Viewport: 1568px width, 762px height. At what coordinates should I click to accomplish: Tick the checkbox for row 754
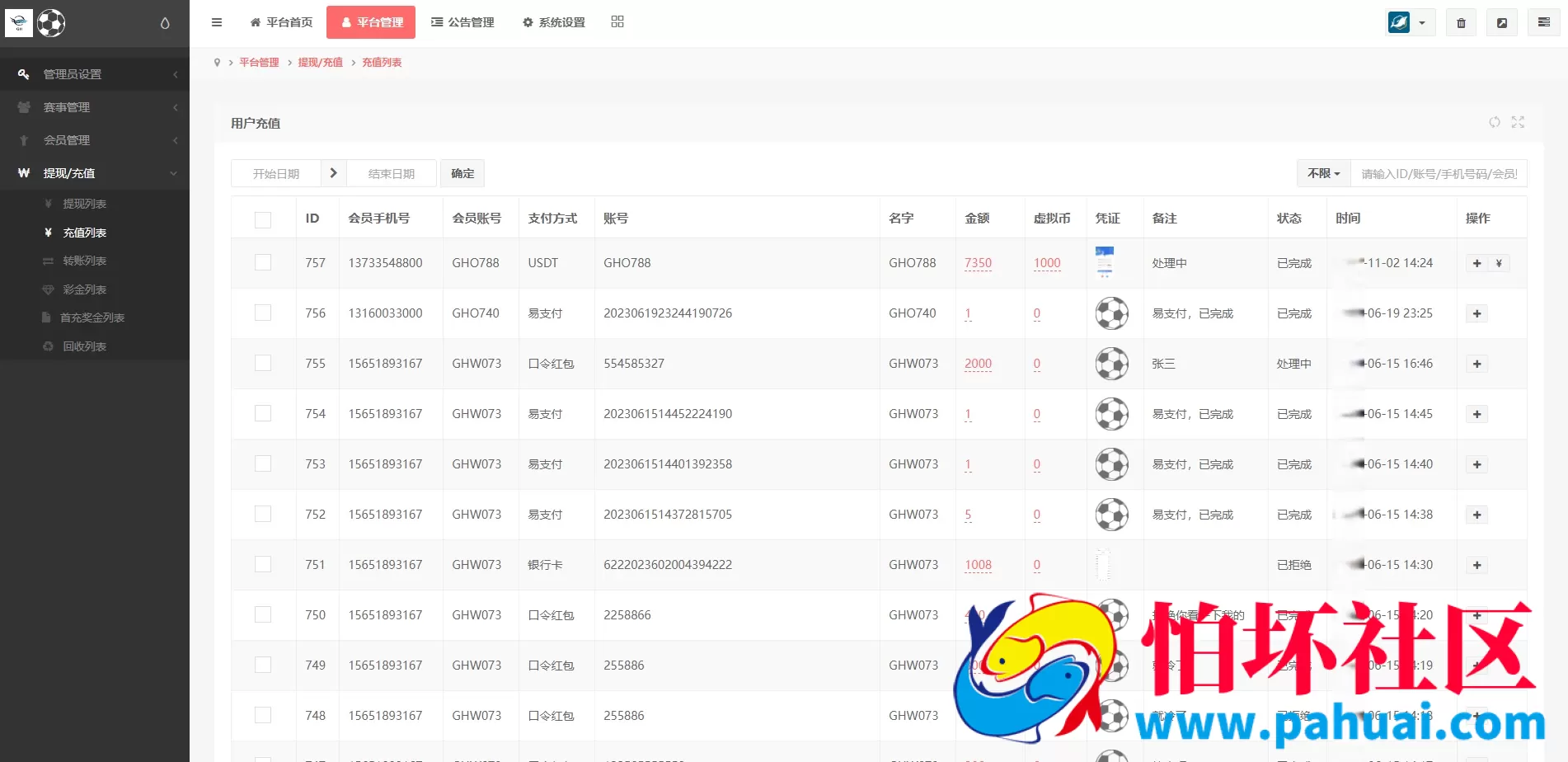tap(263, 413)
